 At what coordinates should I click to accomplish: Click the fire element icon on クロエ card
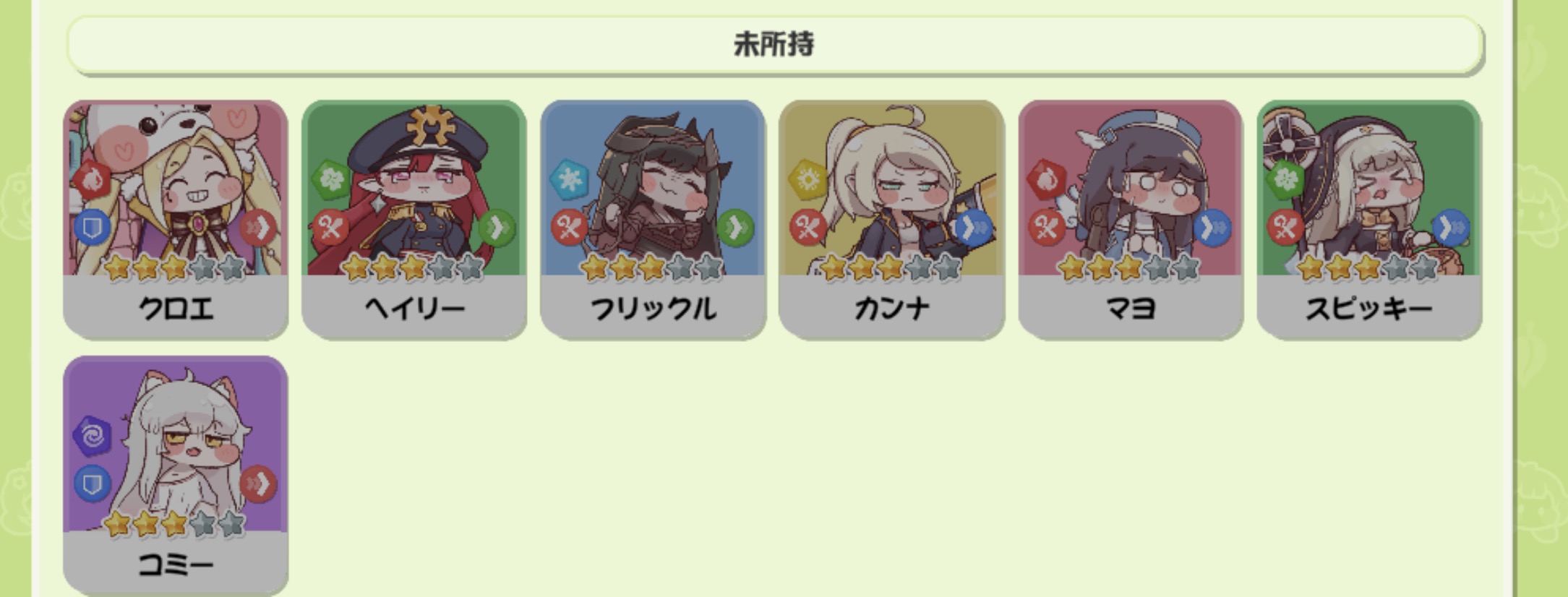tap(92, 179)
